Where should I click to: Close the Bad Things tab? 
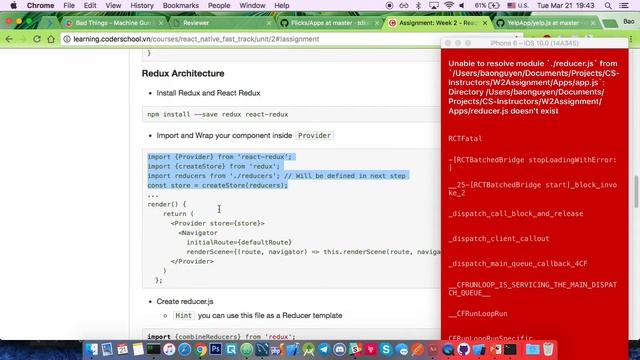pyautogui.click(x=161, y=23)
